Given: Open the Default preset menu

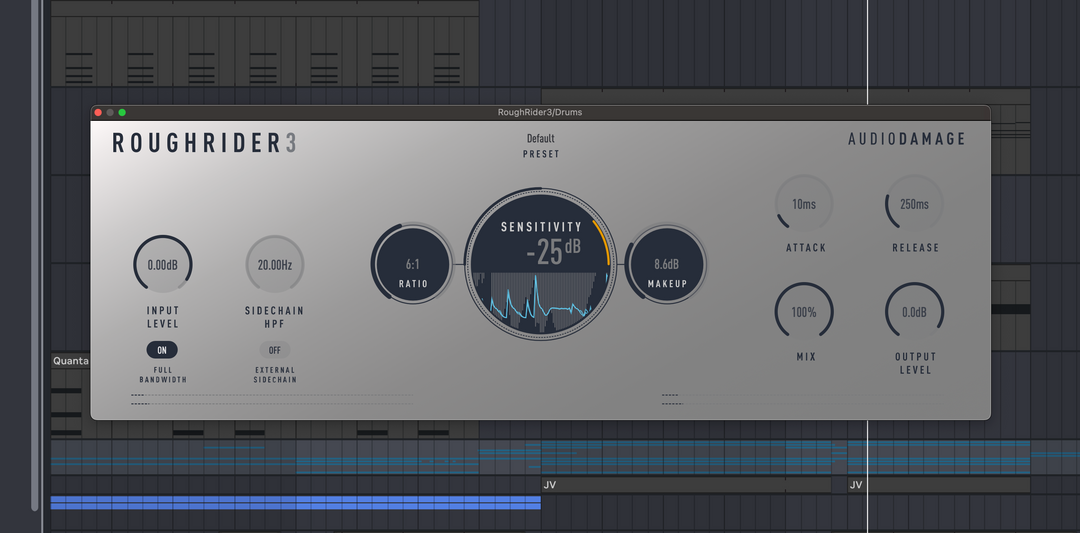Looking at the screenshot, I should point(540,139).
